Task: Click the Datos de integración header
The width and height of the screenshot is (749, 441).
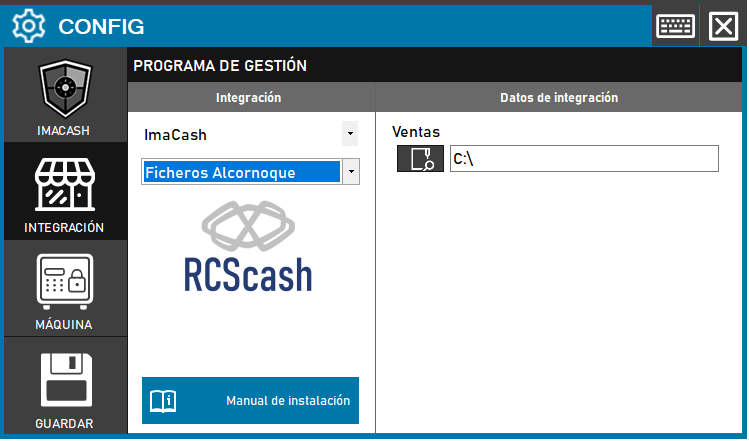Action: pyautogui.click(x=558, y=97)
